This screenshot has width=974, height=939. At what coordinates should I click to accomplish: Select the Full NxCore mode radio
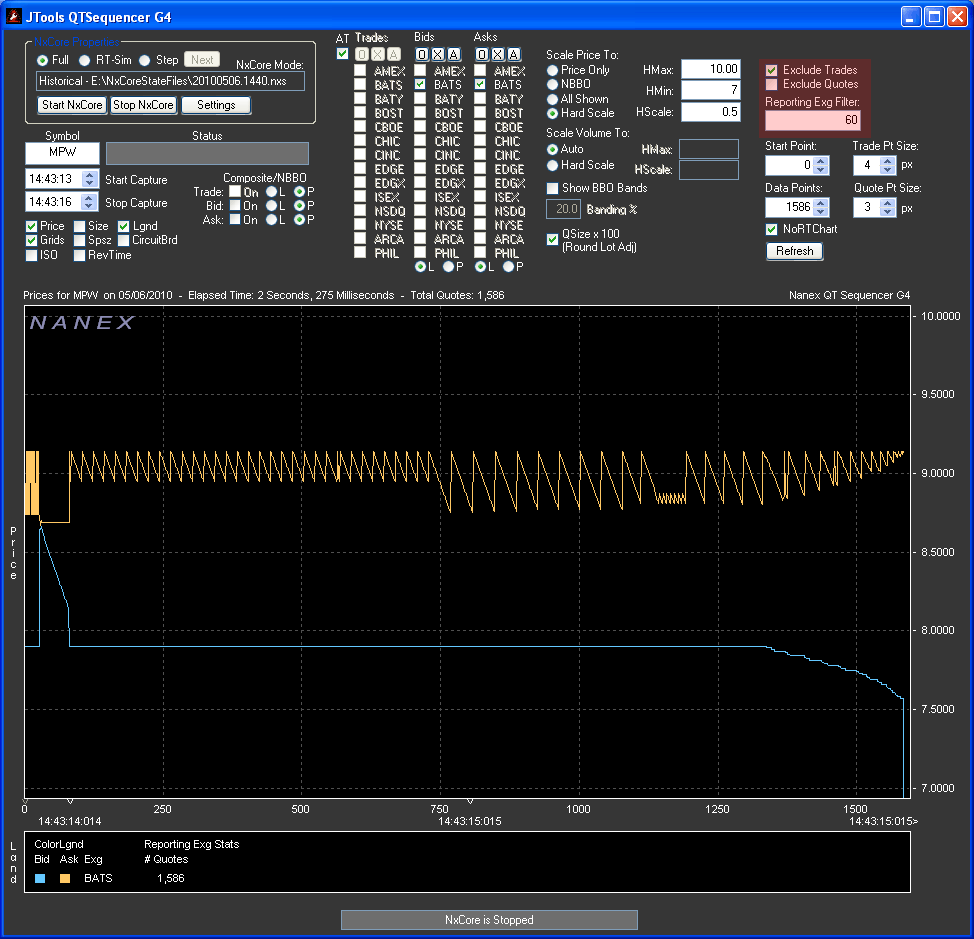(x=42, y=60)
